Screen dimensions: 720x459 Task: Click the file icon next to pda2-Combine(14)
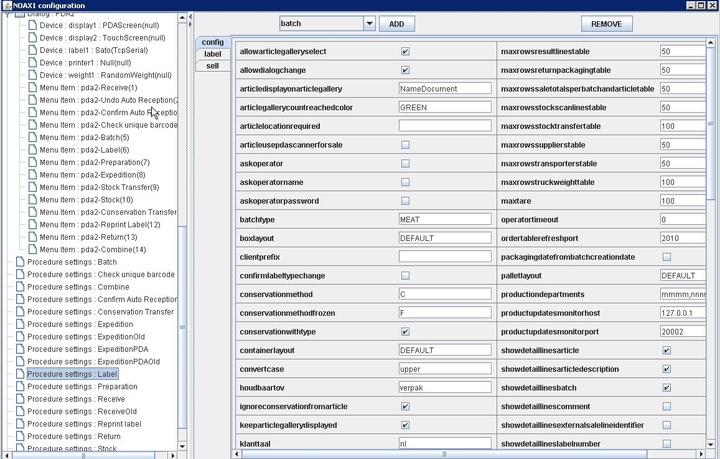tap(32, 249)
